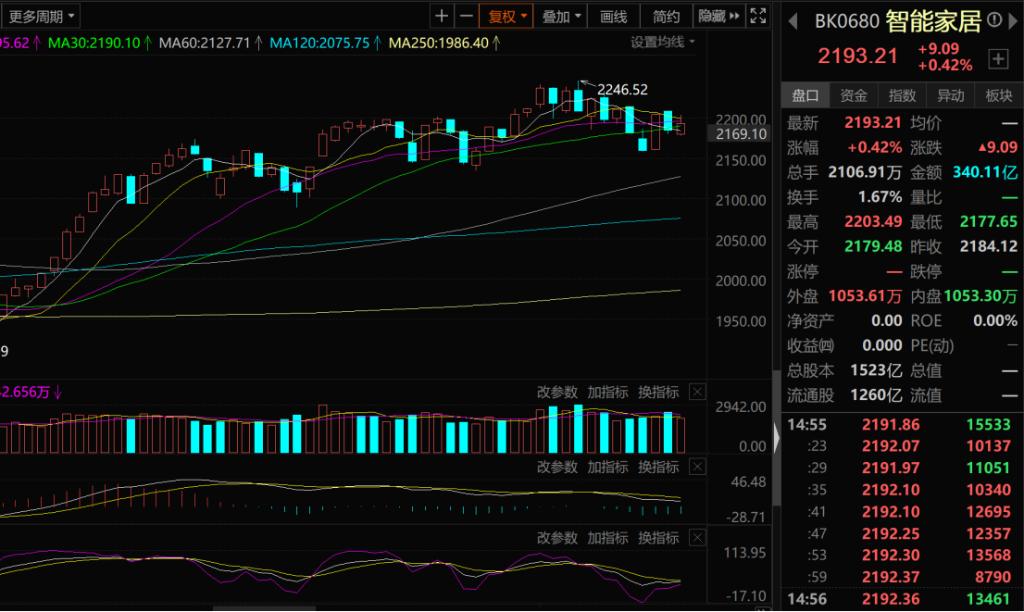The height and width of the screenshot is (612, 1024).
Task: Select the 异动 tab
Action: tap(950, 95)
